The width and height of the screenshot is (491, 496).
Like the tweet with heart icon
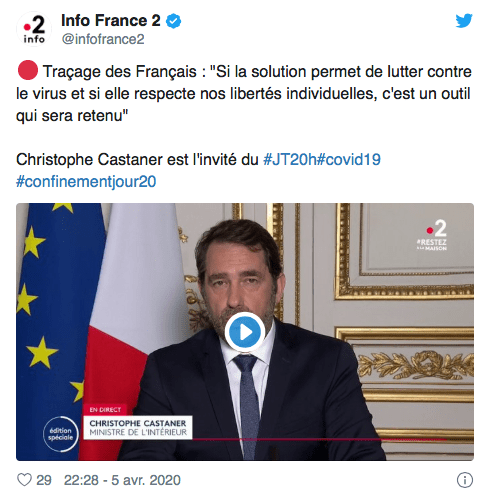coord(24,480)
